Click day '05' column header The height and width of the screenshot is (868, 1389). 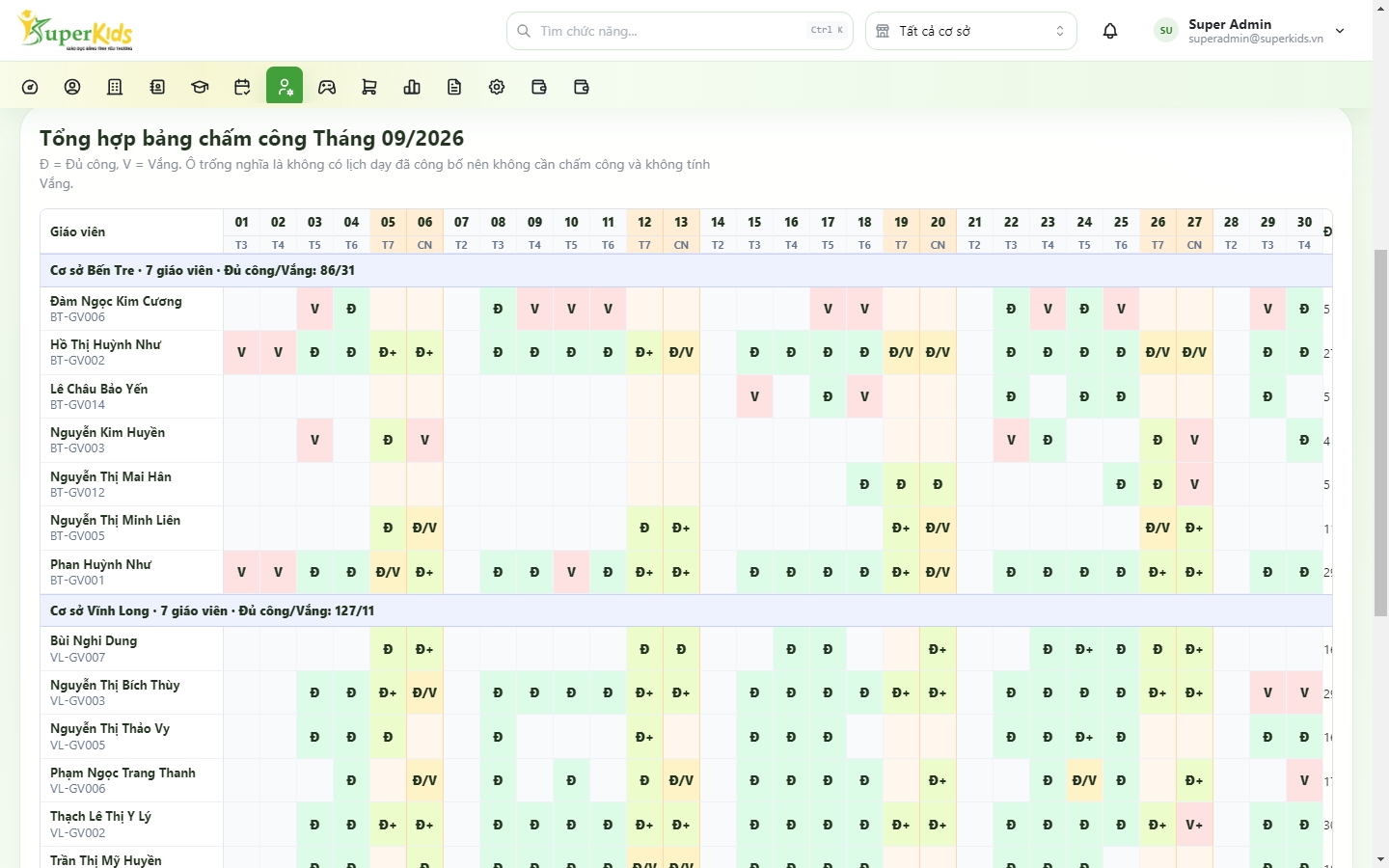click(388, 222)
